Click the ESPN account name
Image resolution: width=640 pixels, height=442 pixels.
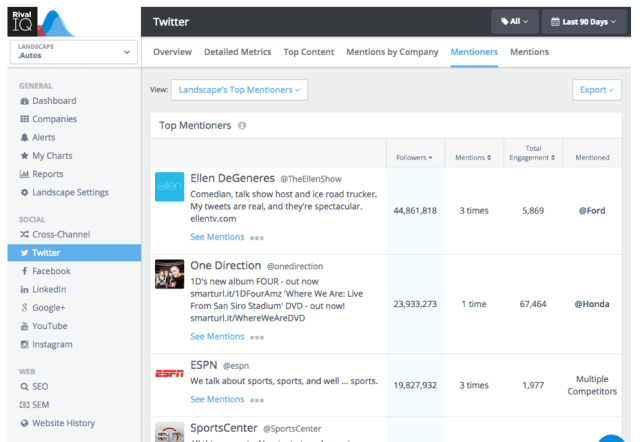click(x=204, y=365)
